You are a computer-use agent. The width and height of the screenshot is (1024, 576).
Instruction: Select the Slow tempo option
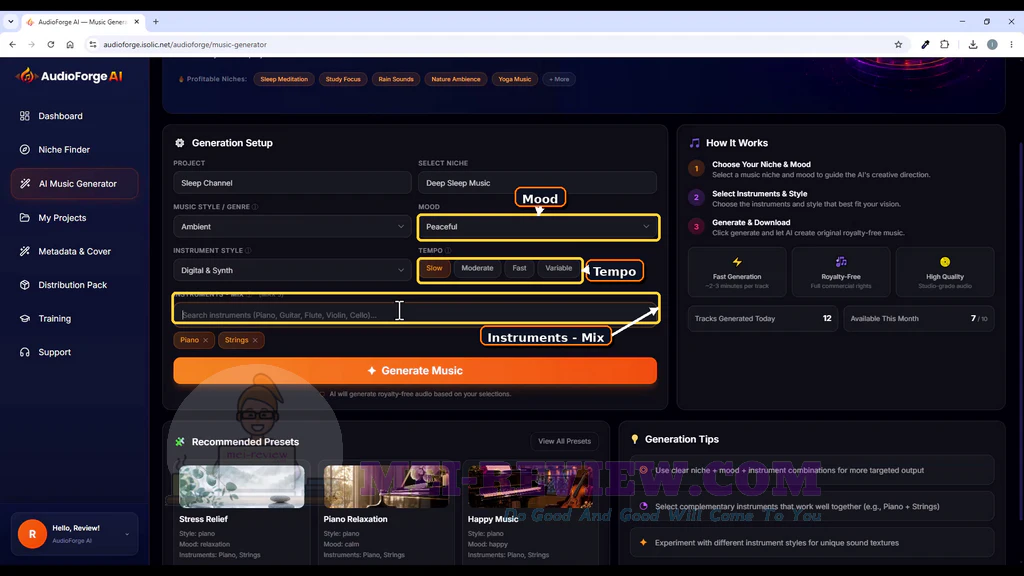coord(434,268)
